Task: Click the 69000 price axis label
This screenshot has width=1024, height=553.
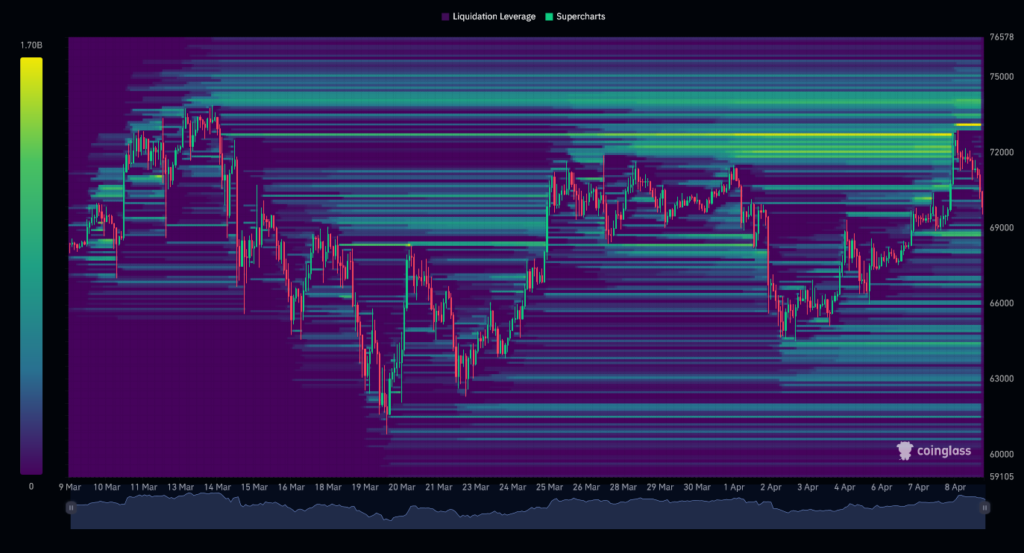Action: click(1001, 228)
